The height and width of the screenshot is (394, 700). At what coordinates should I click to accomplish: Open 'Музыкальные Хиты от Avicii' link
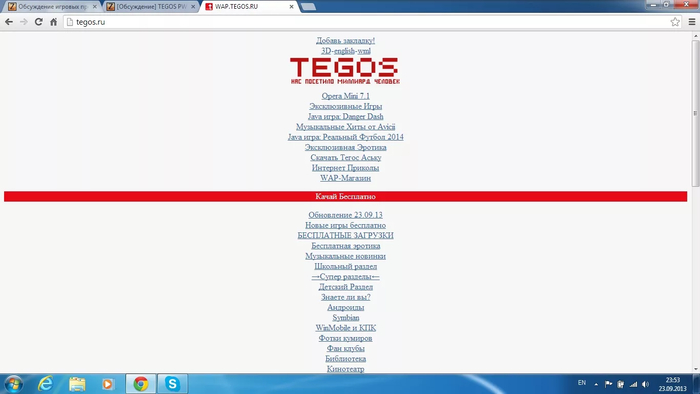tap(346, 127)
